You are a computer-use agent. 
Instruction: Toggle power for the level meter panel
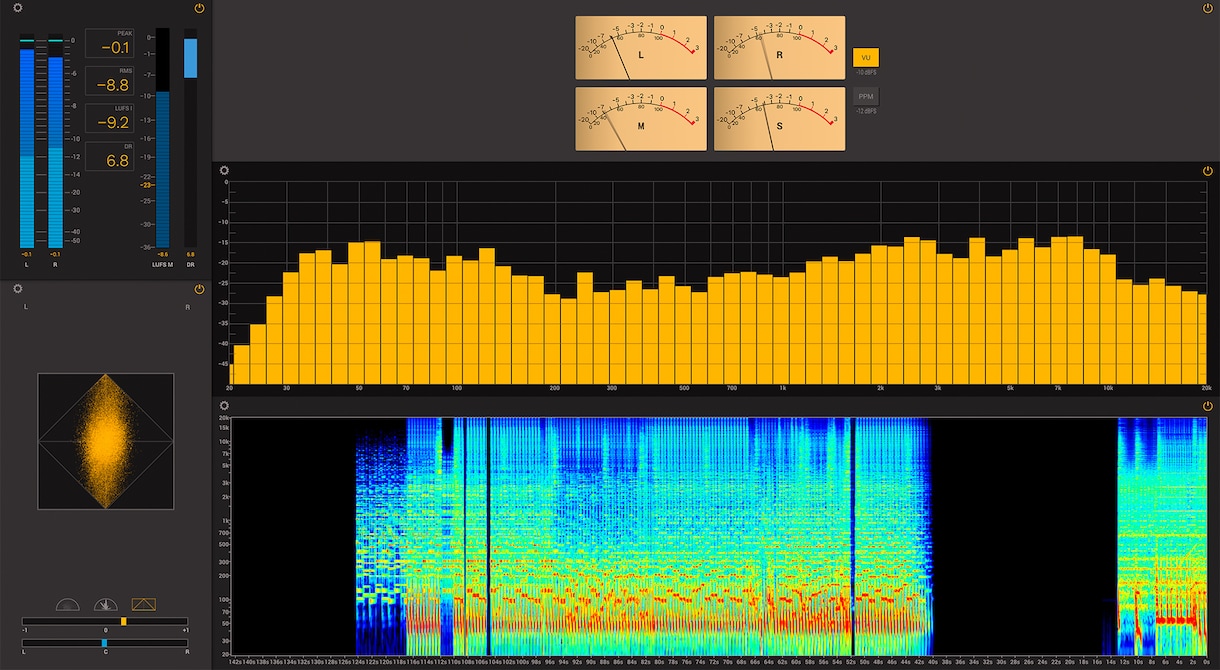point(199,8)
